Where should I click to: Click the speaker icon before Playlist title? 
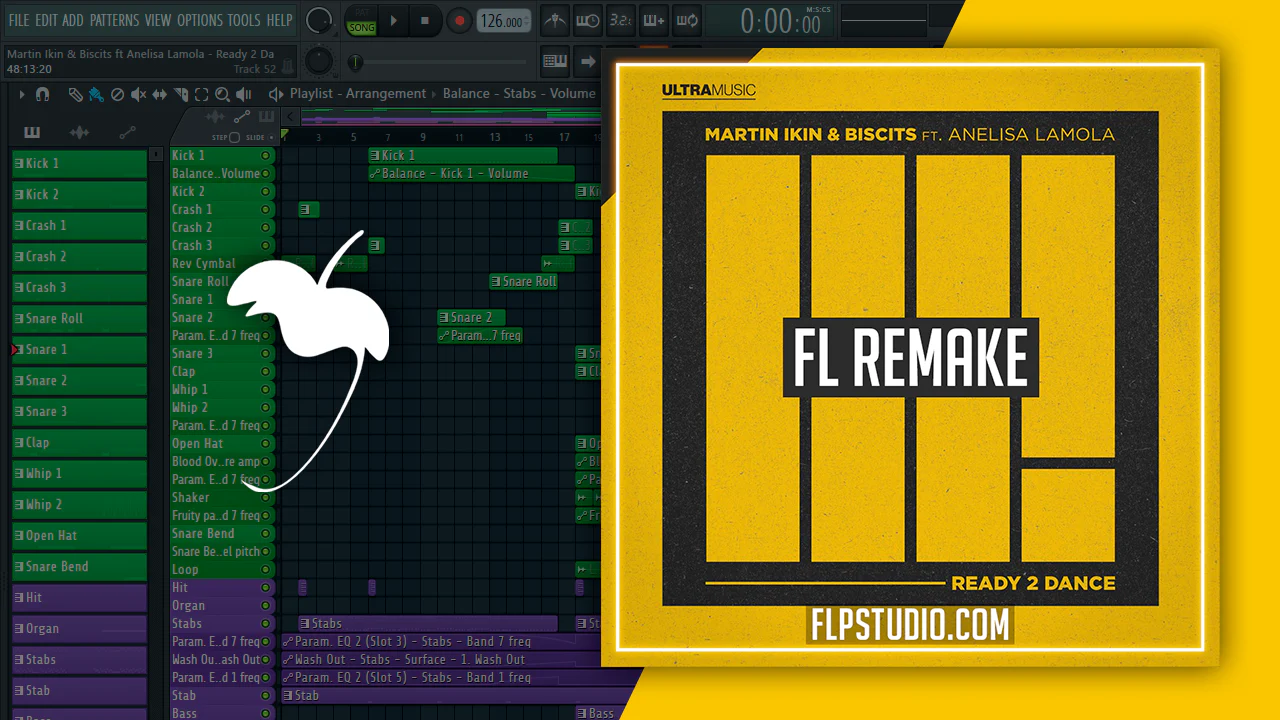276,94
